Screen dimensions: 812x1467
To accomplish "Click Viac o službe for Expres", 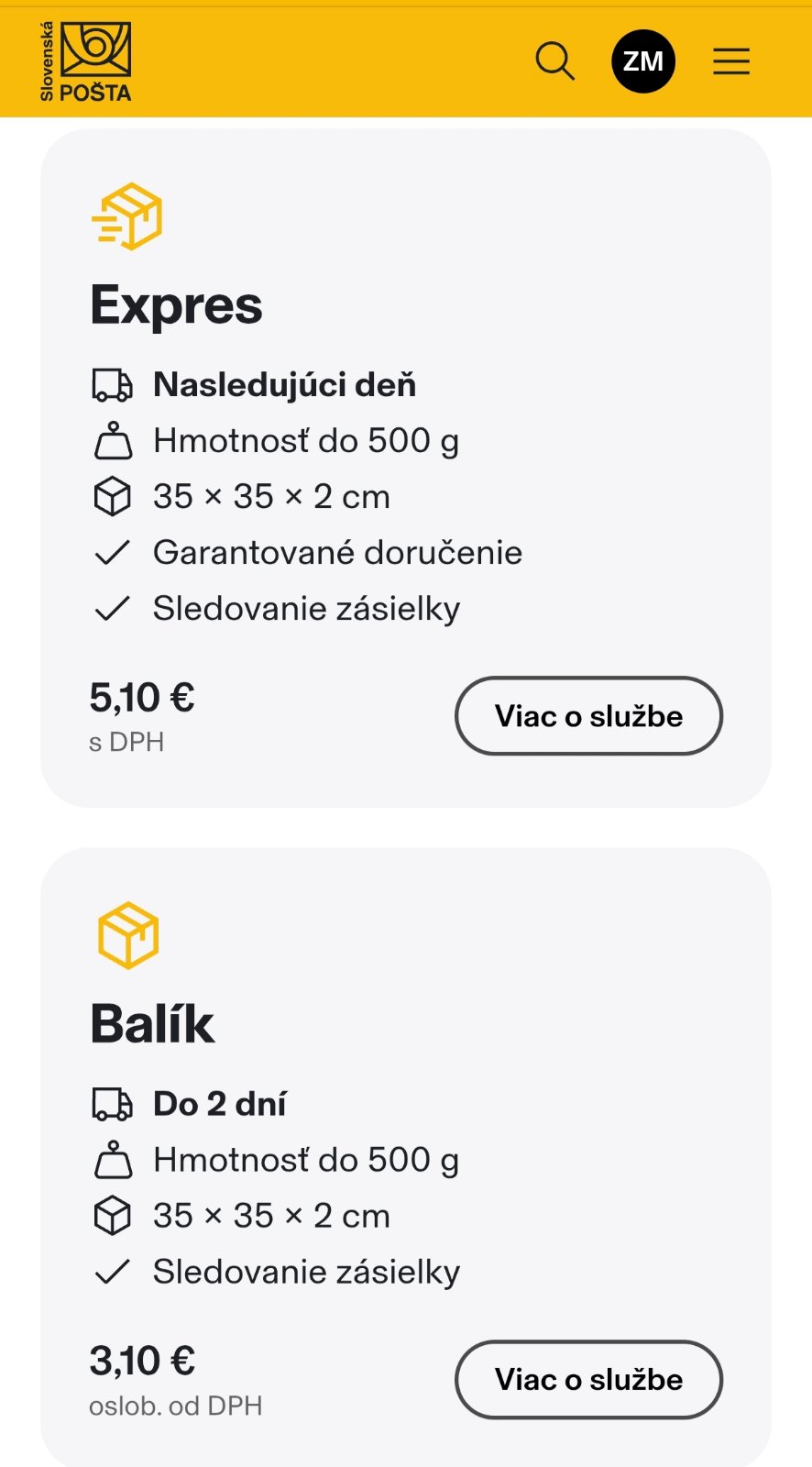I will pyautogui.click(x=588, y=716).
